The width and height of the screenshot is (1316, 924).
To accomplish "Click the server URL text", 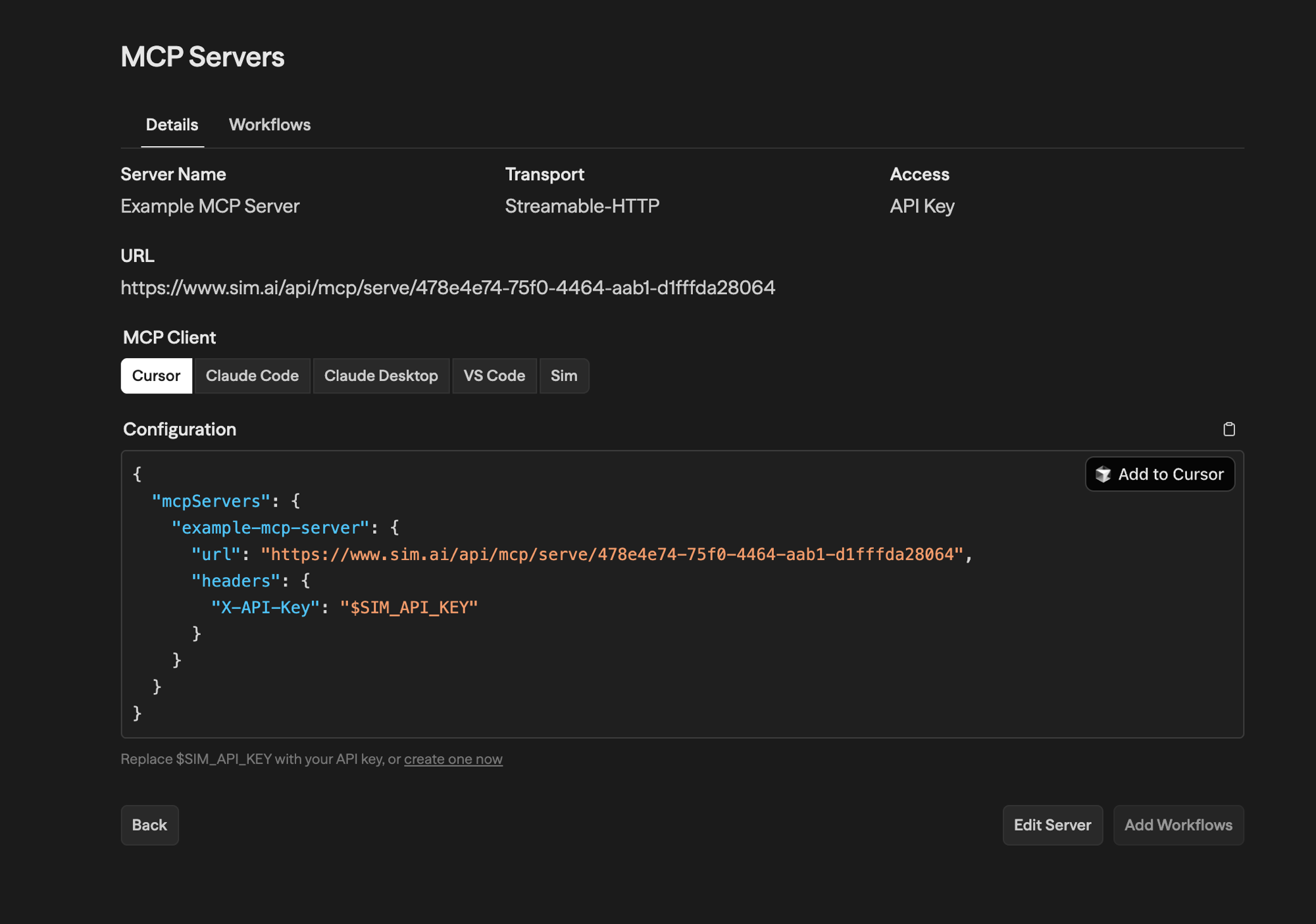I will (447, 288).
